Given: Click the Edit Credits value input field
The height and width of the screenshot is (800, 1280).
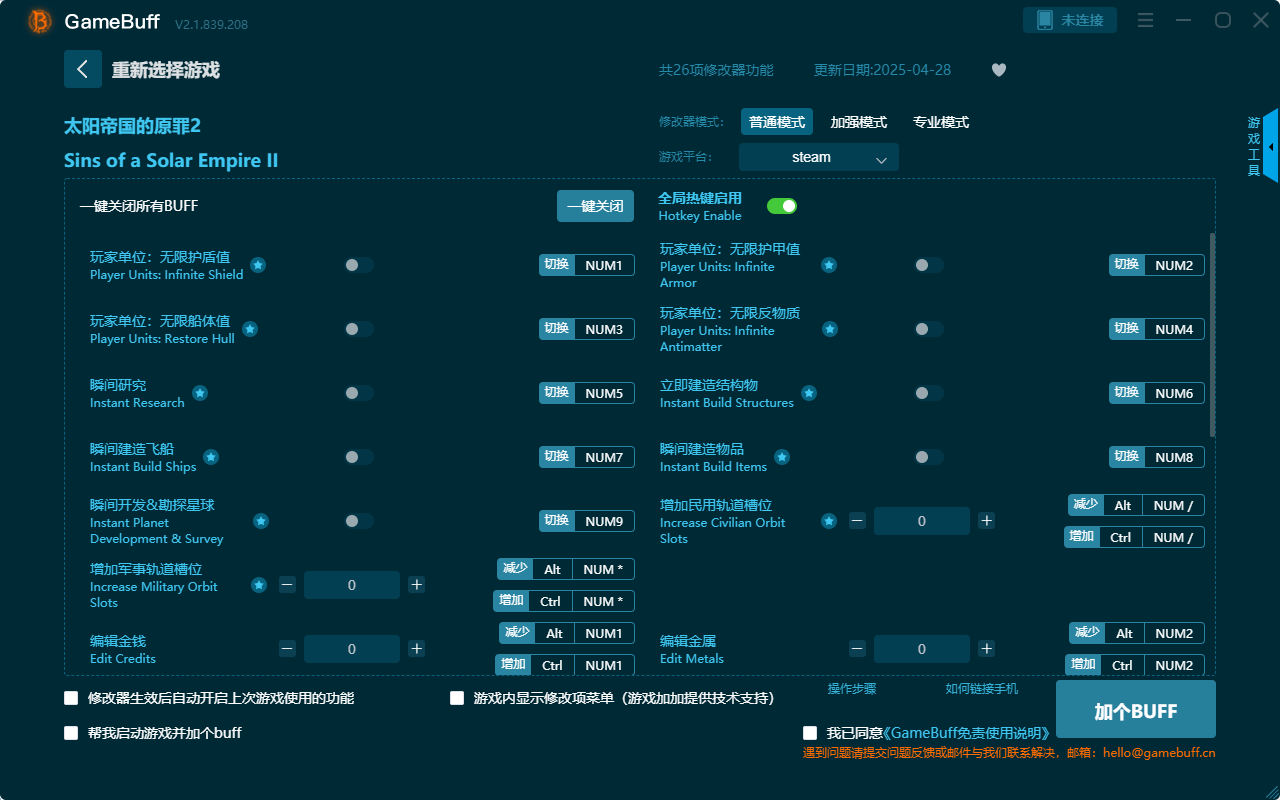Looking at the screenshot, I should click(x=351, y=648).
